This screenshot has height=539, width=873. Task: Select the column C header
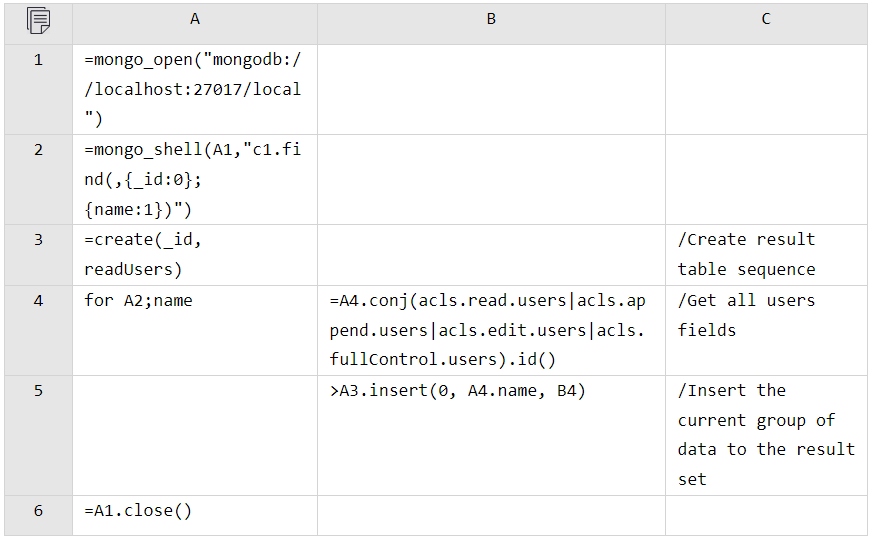point(766,20)
